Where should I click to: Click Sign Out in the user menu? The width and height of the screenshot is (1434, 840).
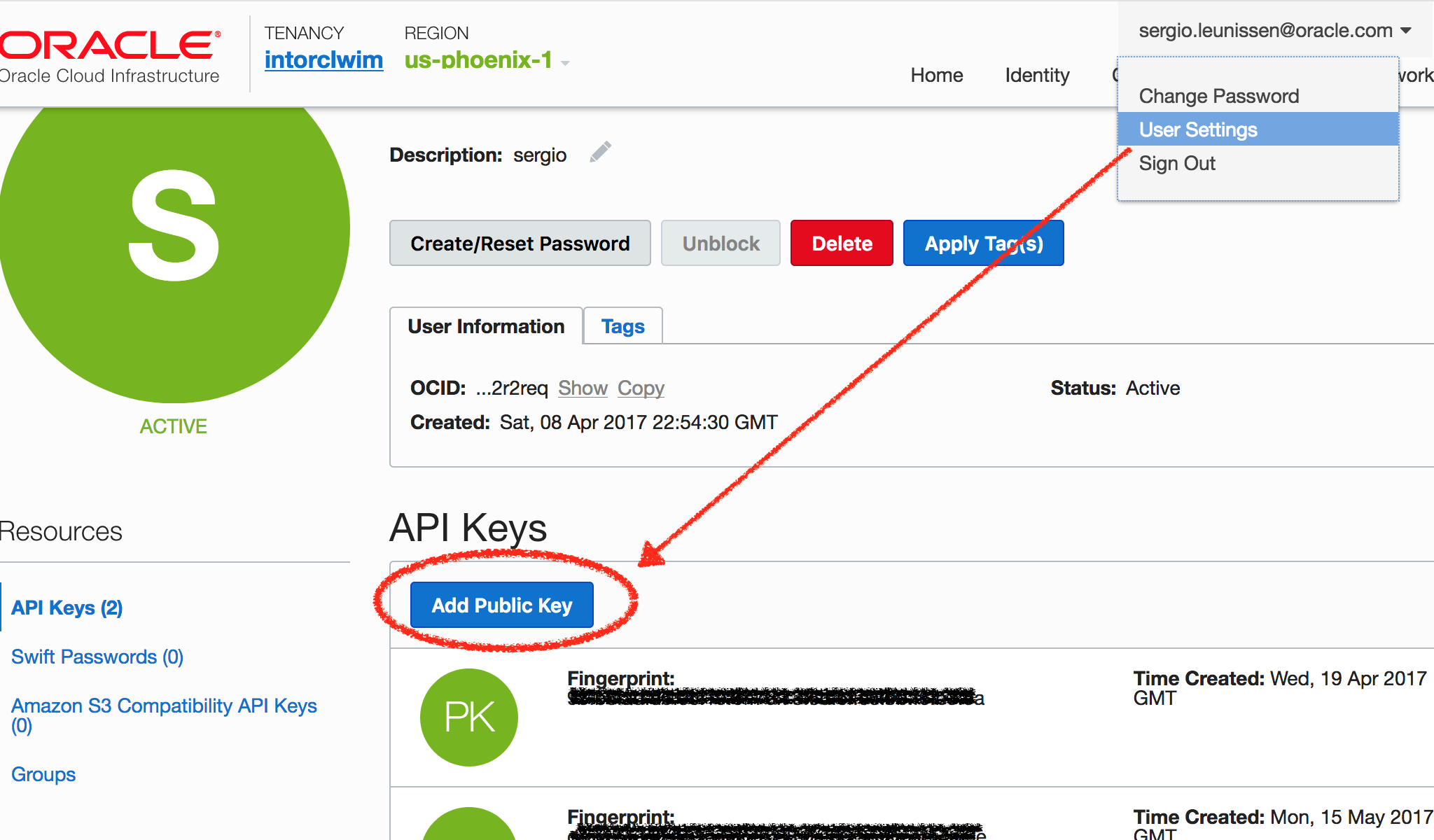pyautogui.click(x=1177, y=163)
